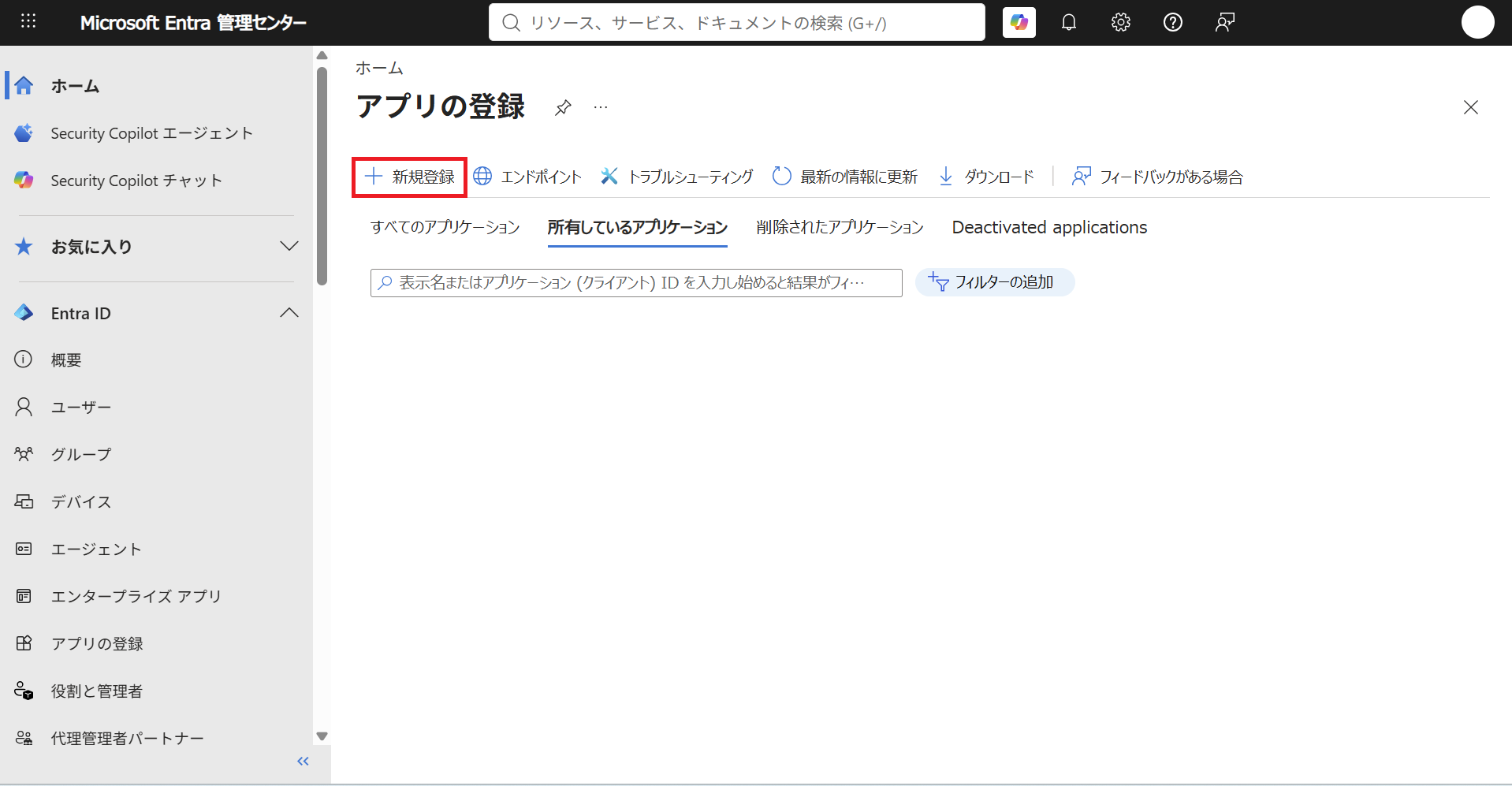Click the Copilot icon in the top bar
The height and width of the screenshot is (786, 1512).
point(1019,22)
